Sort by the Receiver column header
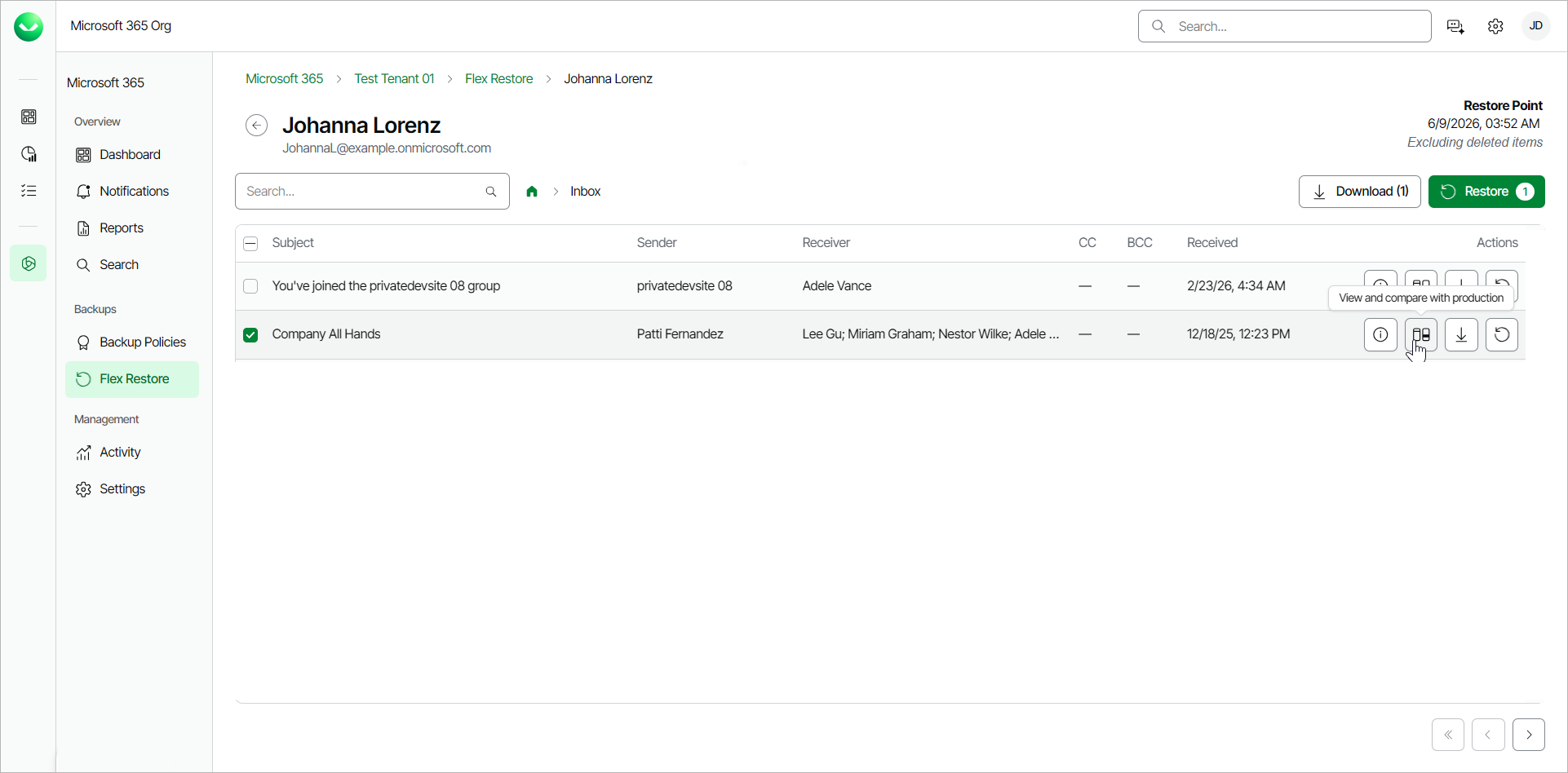 pos(826,243)
